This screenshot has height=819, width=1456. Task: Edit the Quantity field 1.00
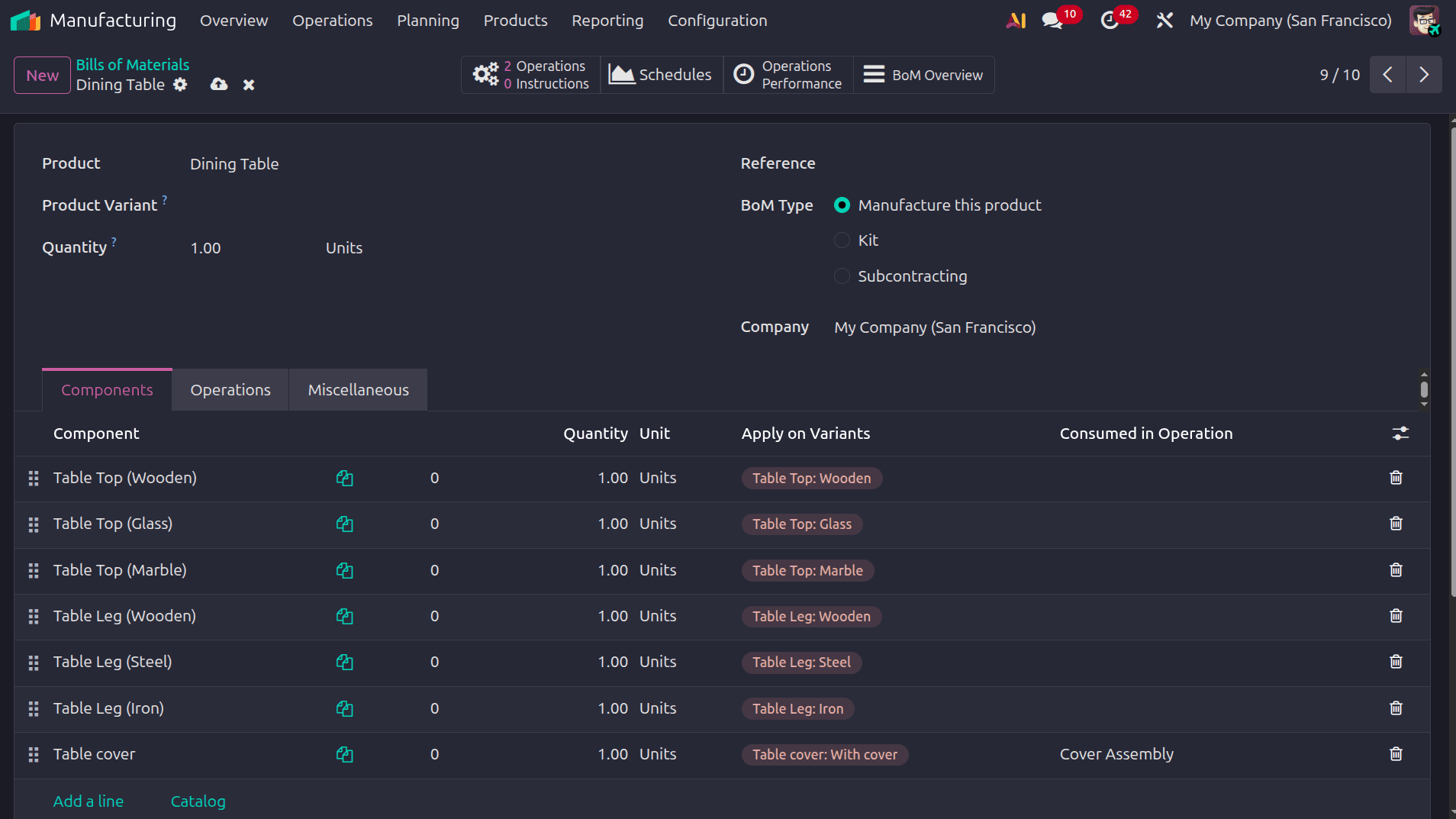point(252,248)
